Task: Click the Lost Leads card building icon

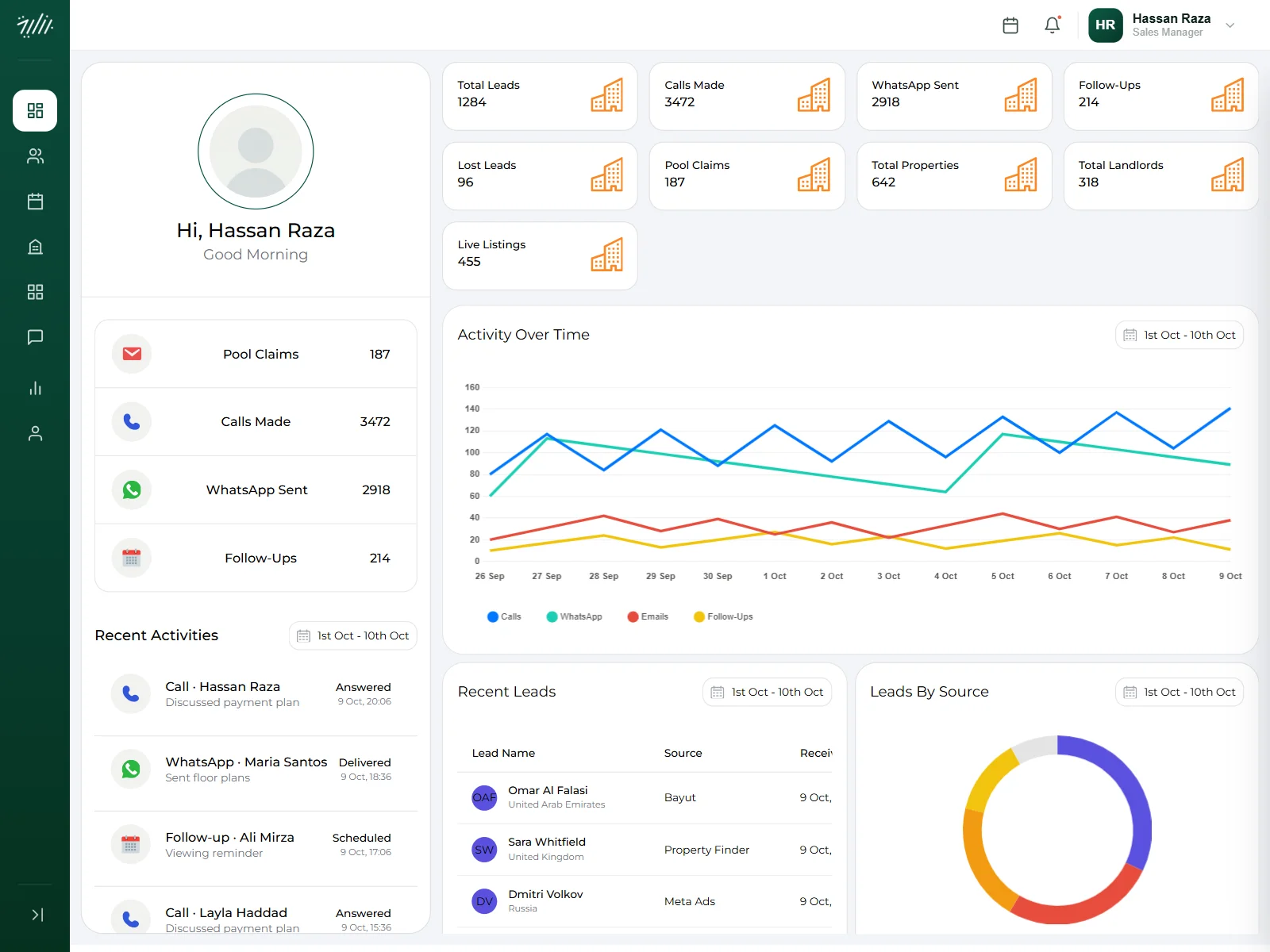Action: (607, 175)
